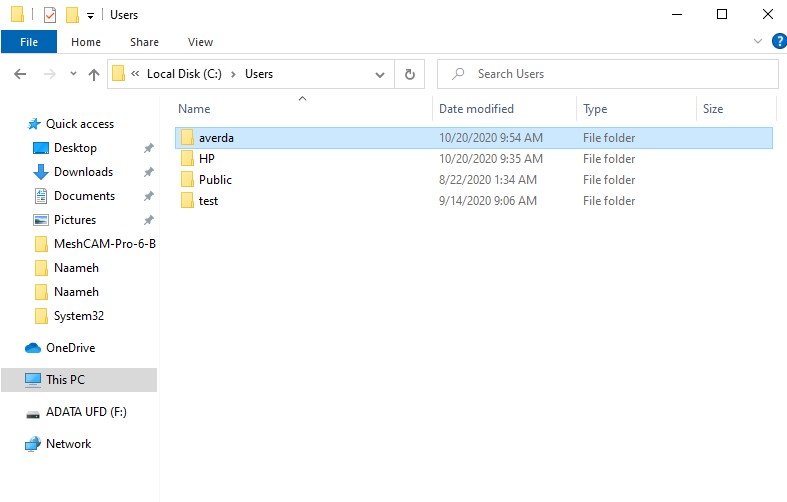
Task: Click into the Search Users field
Action: click(608, 74)
